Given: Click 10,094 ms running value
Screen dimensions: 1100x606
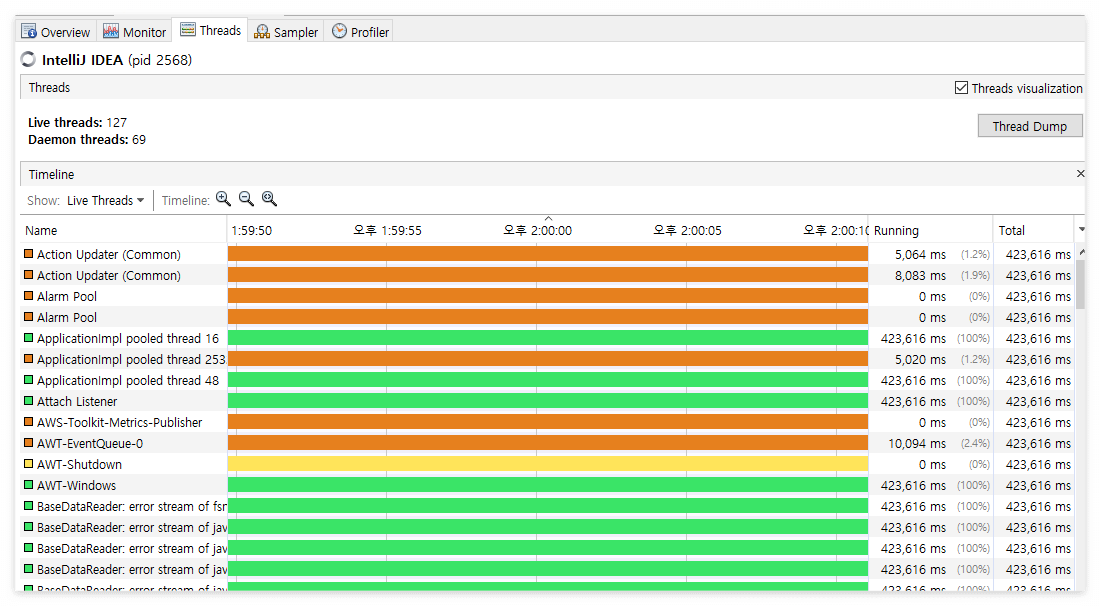Looking at the screenshot, I should click(x=917, y=443).
